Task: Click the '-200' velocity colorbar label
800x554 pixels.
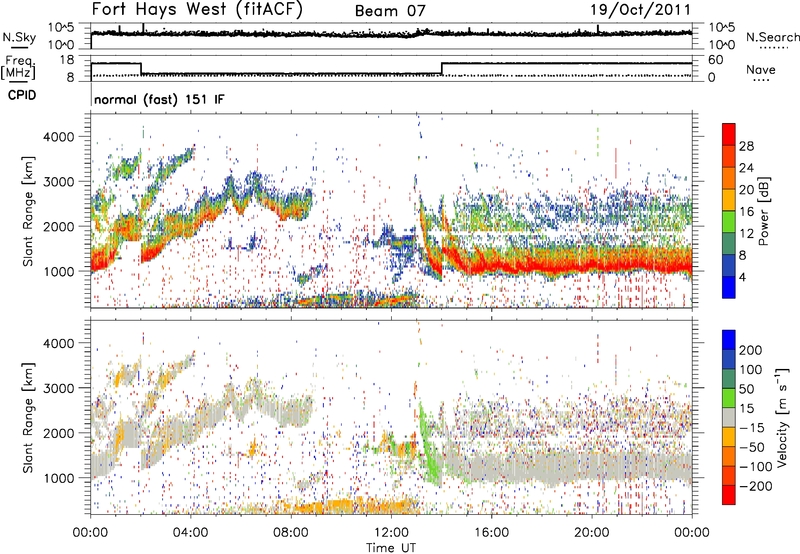Action: 755,486
